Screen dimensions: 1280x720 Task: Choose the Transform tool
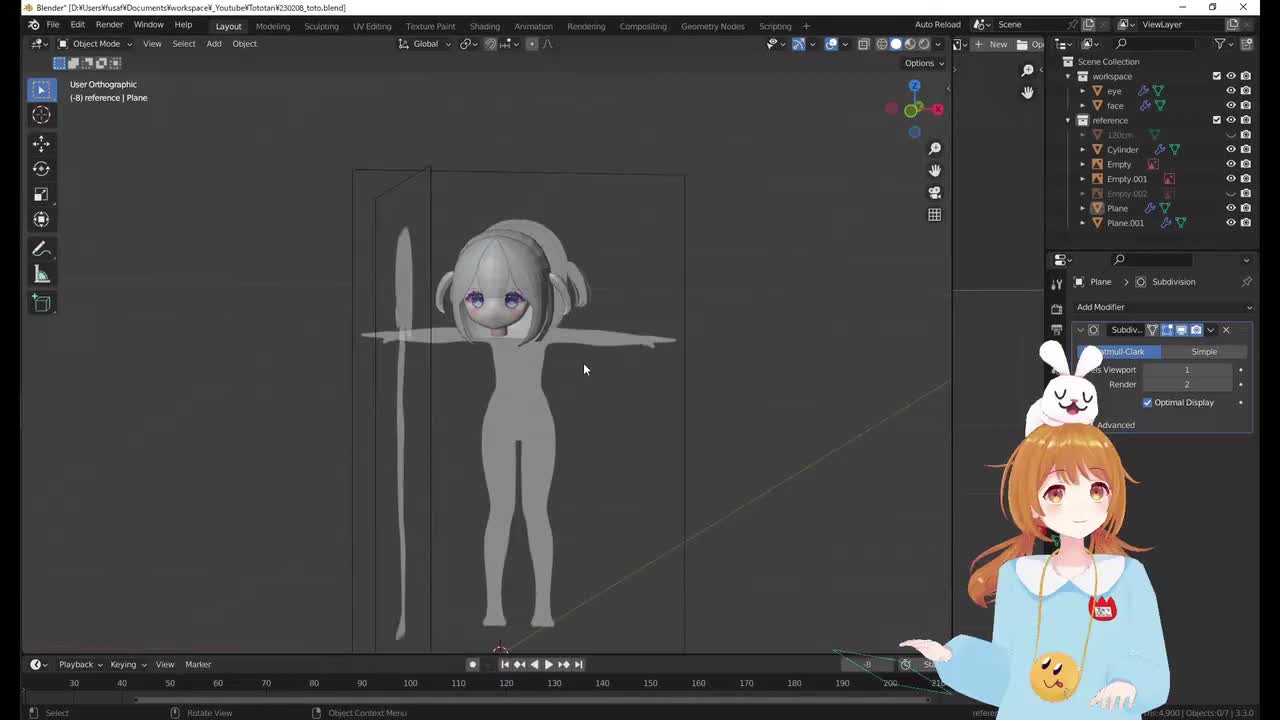click(41, 219)
